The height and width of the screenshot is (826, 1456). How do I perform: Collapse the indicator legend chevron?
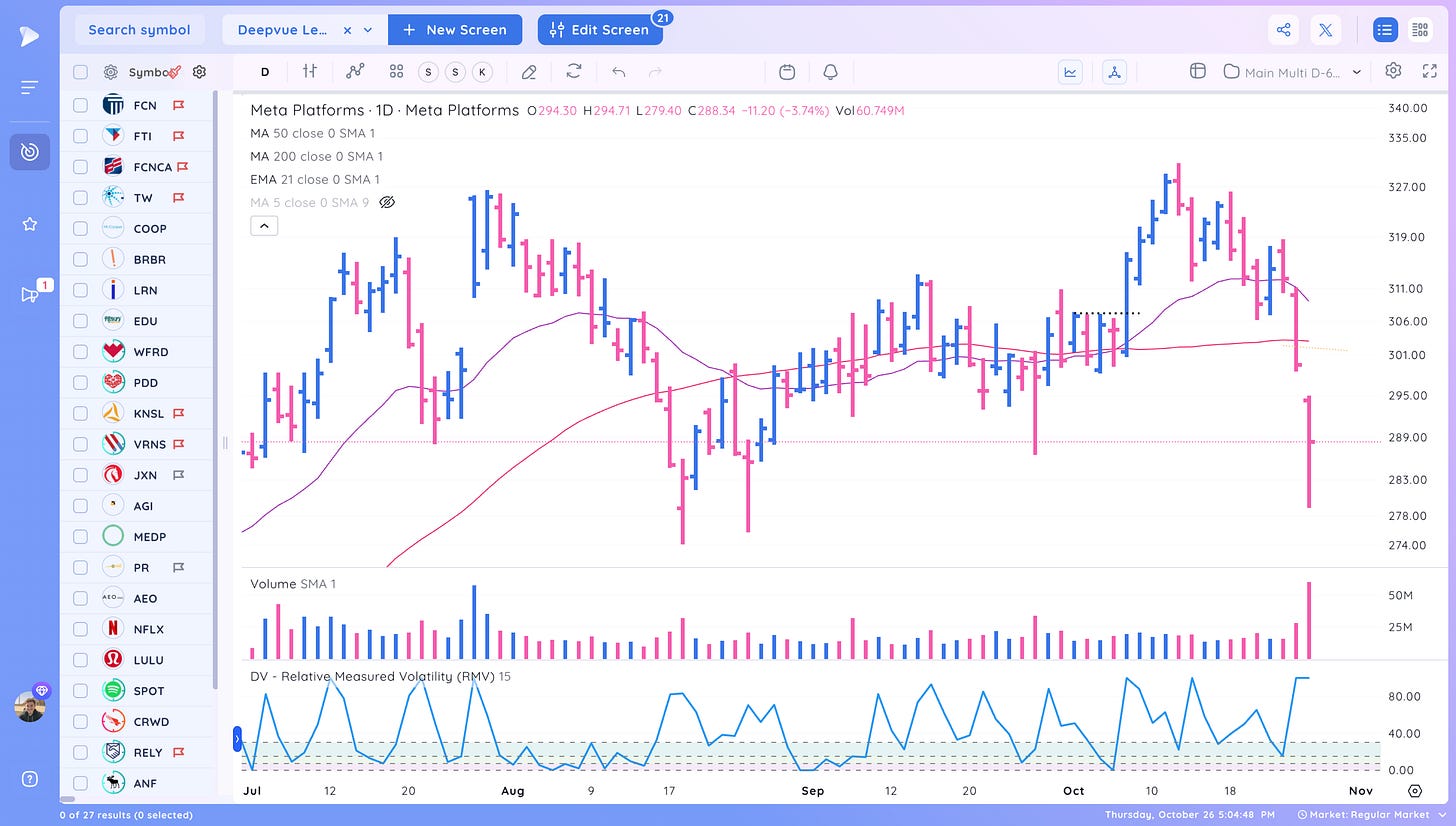pos(264,226)
